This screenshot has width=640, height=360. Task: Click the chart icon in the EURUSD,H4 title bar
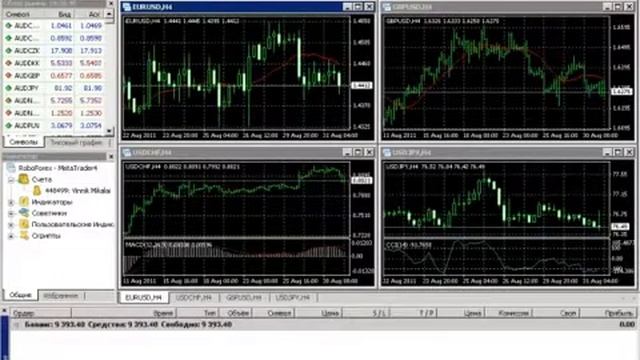(x=127, y=7)
